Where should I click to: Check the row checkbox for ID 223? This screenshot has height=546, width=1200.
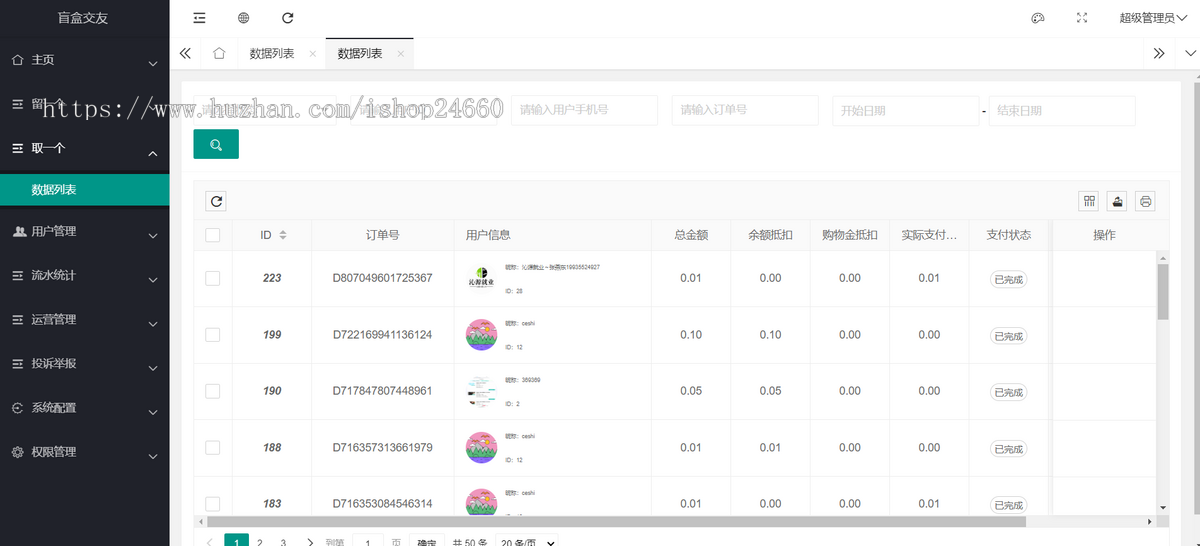click(x=212, y=278)
